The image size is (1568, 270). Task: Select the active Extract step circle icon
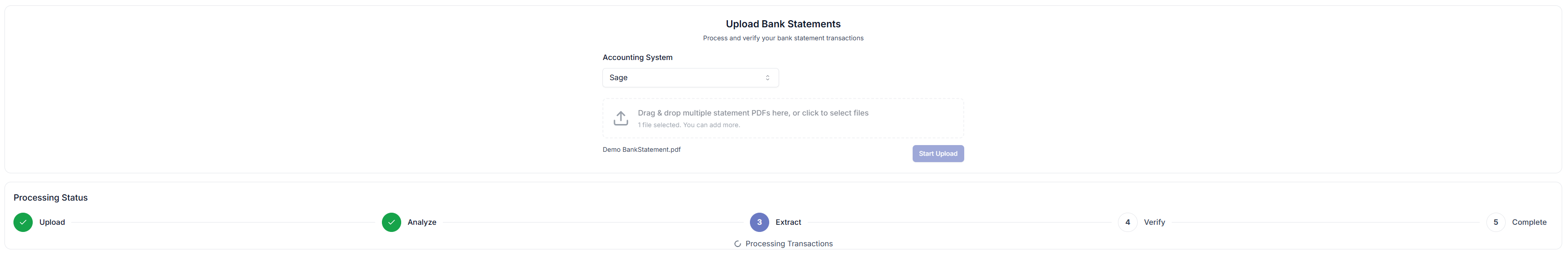pos(758,222)
